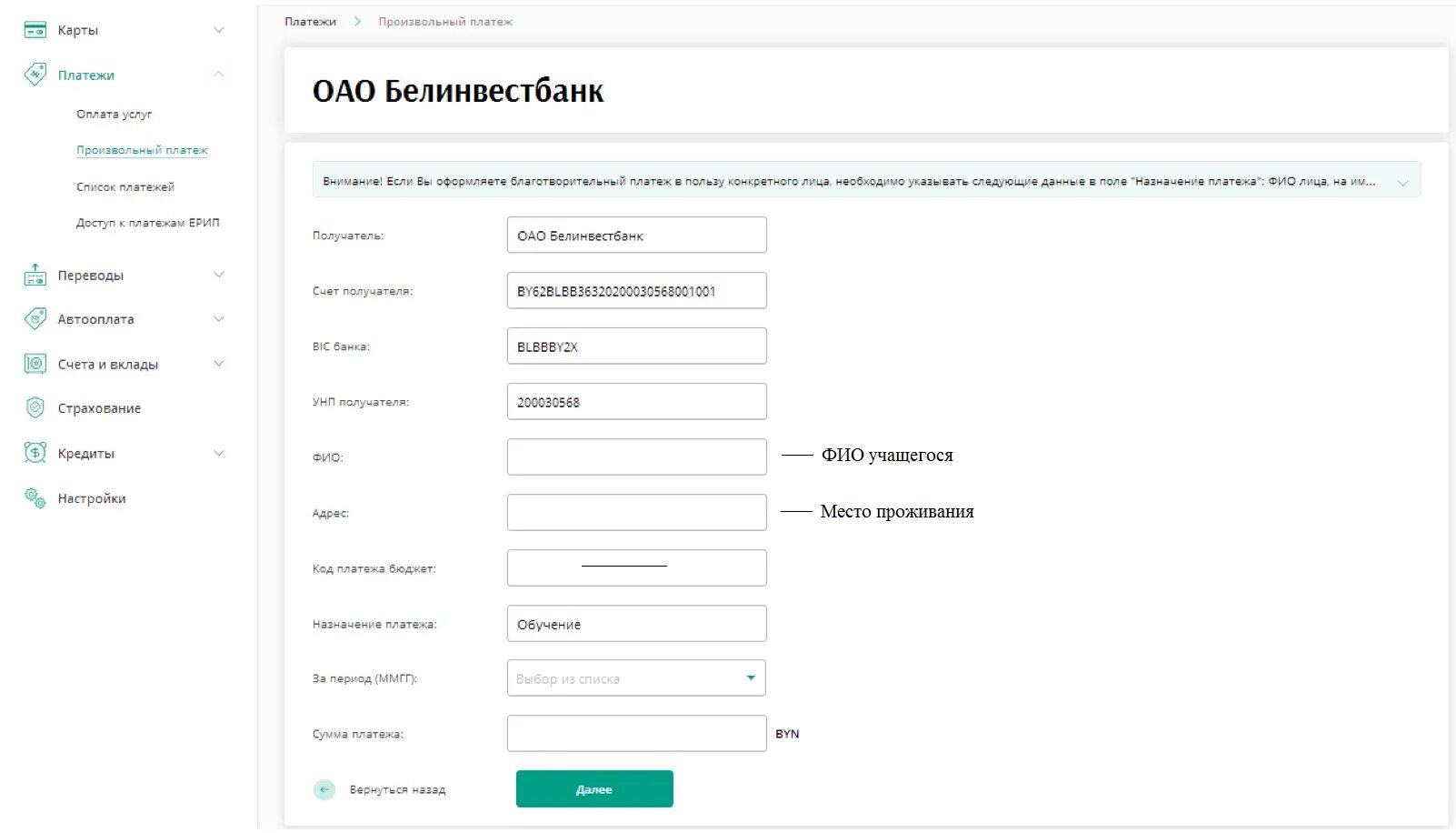Expand the Переводы menu chevron
The height and width of the screenshot is (833, 1456).
click(218, 275)
